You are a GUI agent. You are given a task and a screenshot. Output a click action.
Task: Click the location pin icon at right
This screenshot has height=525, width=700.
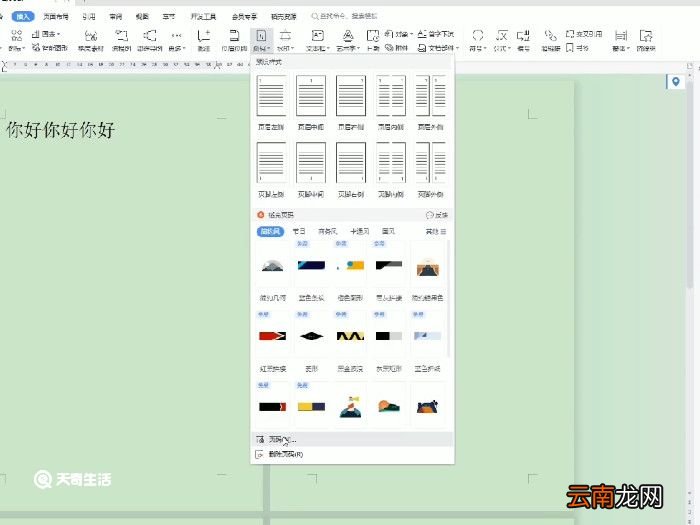point(675,82)
